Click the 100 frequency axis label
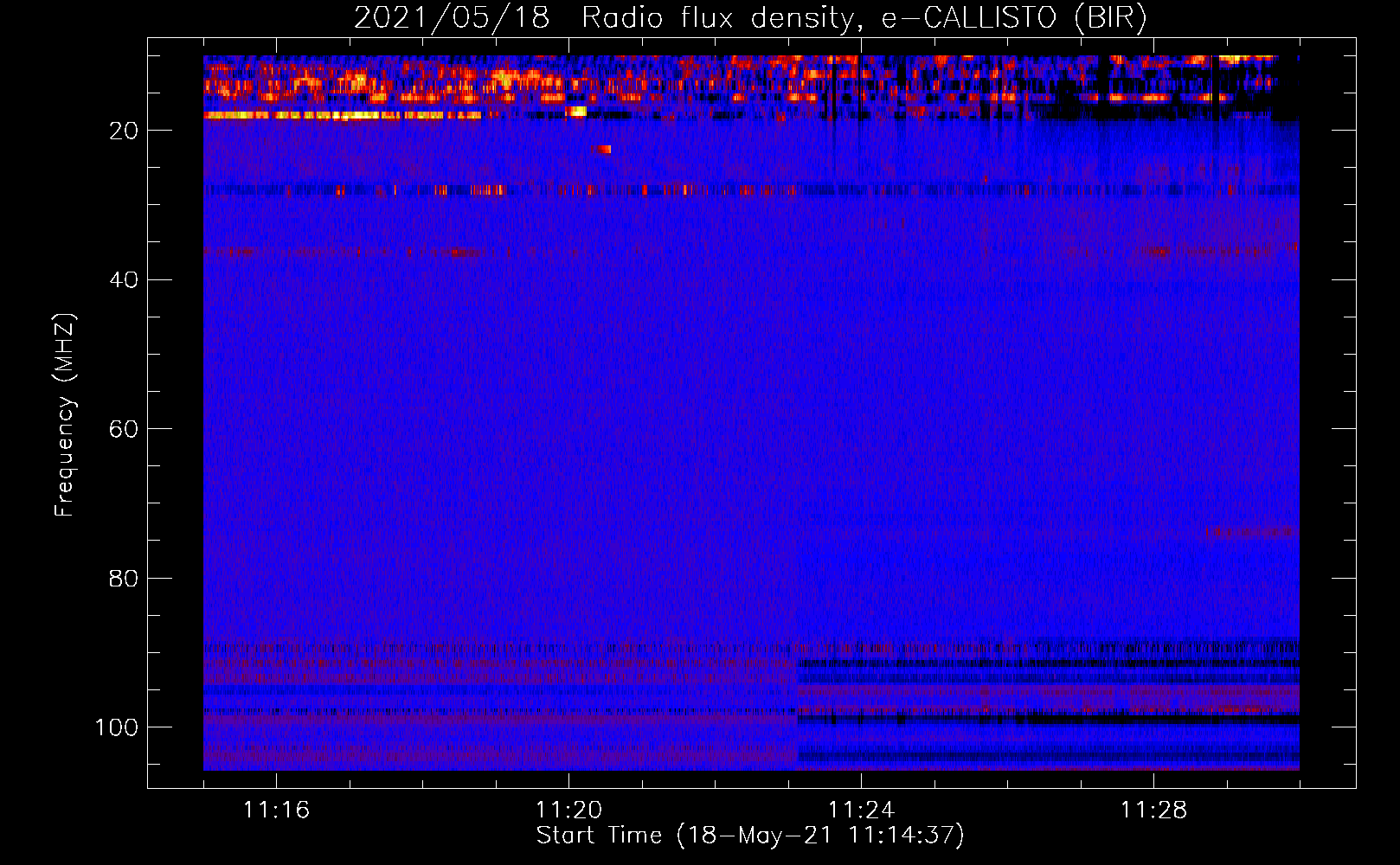 117,727
